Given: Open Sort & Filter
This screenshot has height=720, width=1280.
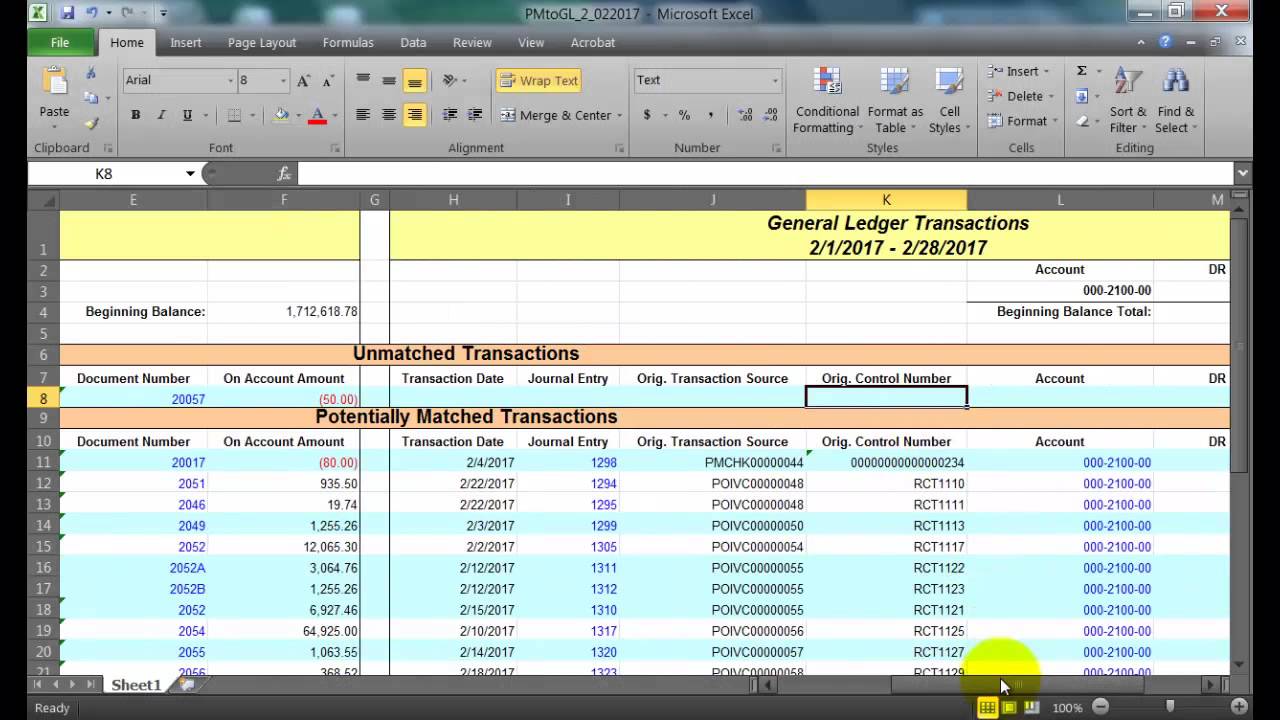Looking at the screenshot, I should point(1128,101).
